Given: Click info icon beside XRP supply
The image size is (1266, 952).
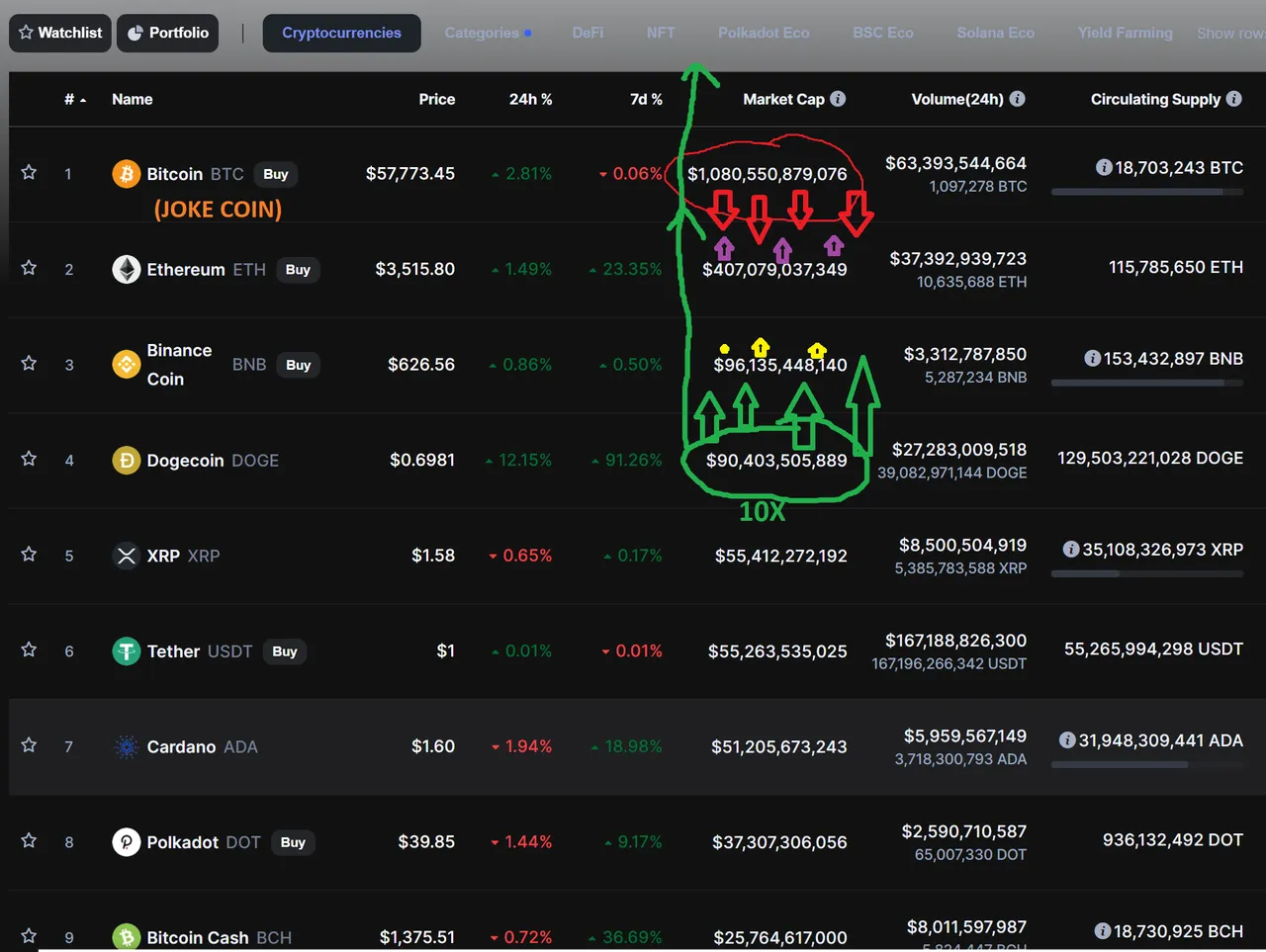Looking at the screenshot, I should pos(1070,550).
